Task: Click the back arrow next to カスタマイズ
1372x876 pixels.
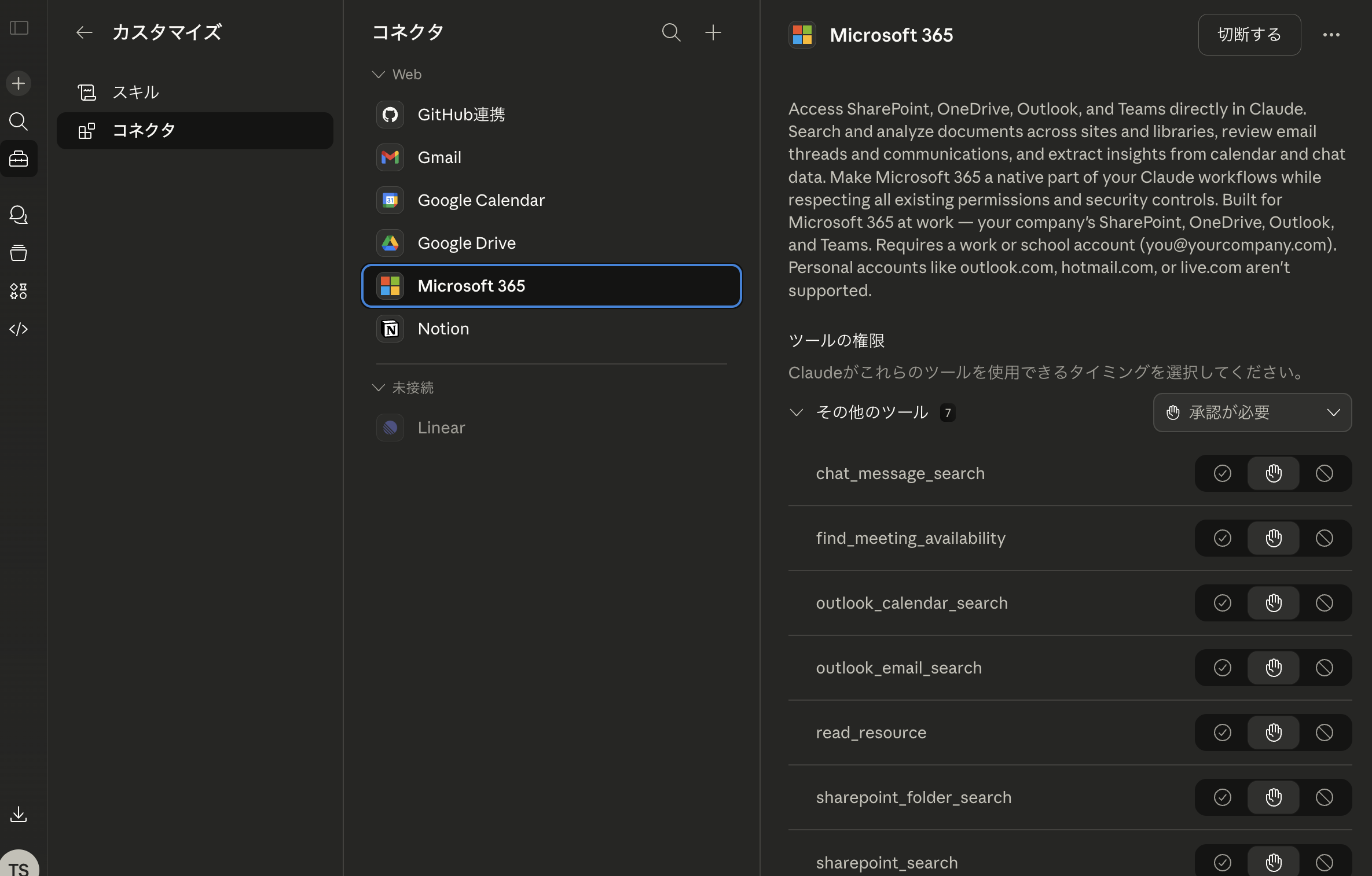Action: (x=85, y=32)
